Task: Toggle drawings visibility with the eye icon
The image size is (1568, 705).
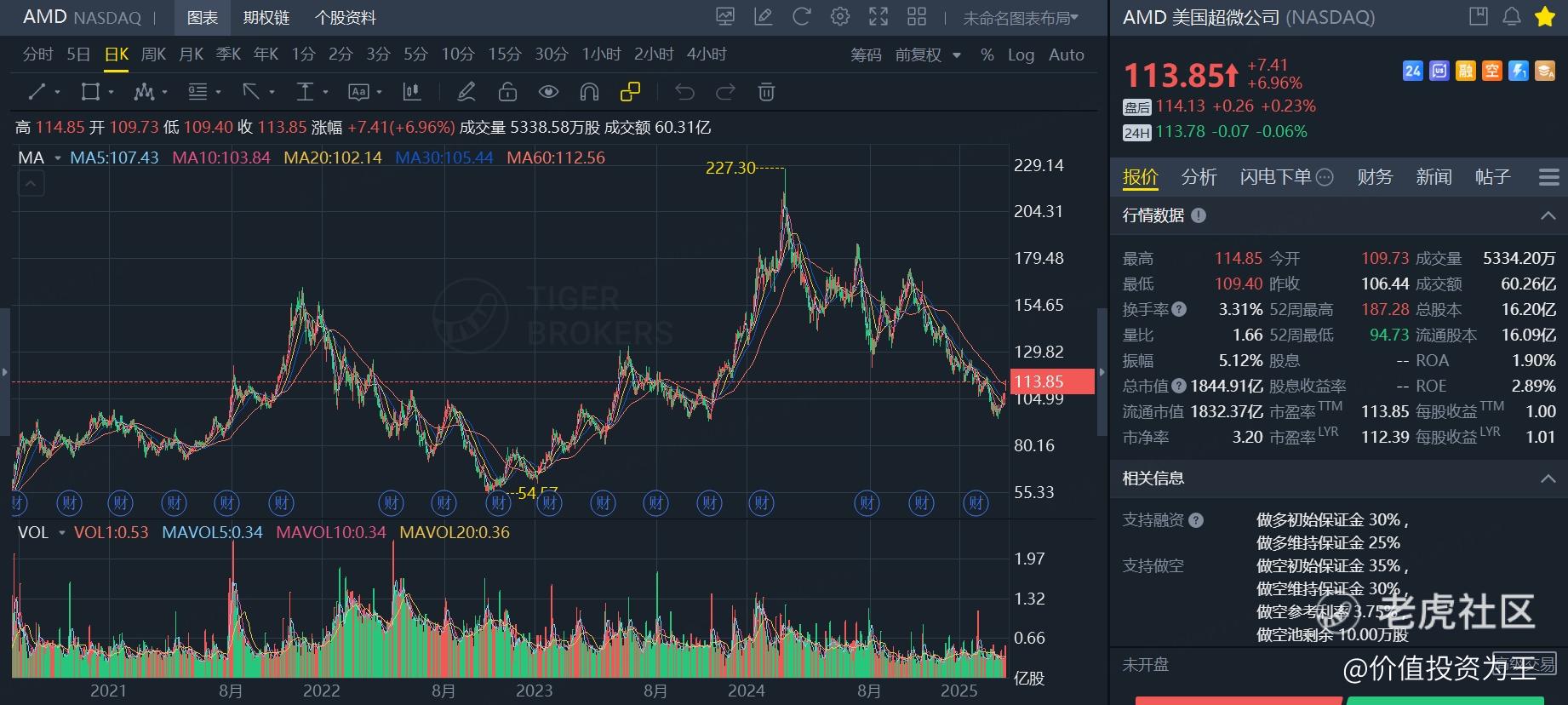Action: pyautogui.click(x=548, y=92)
